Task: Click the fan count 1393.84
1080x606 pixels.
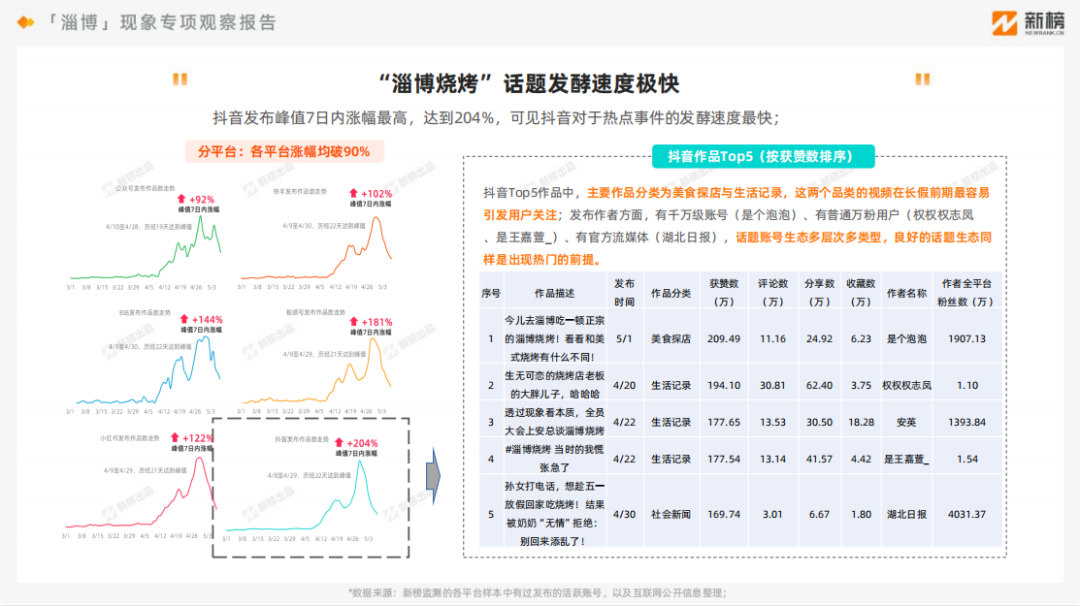Action: click(967, 422)
